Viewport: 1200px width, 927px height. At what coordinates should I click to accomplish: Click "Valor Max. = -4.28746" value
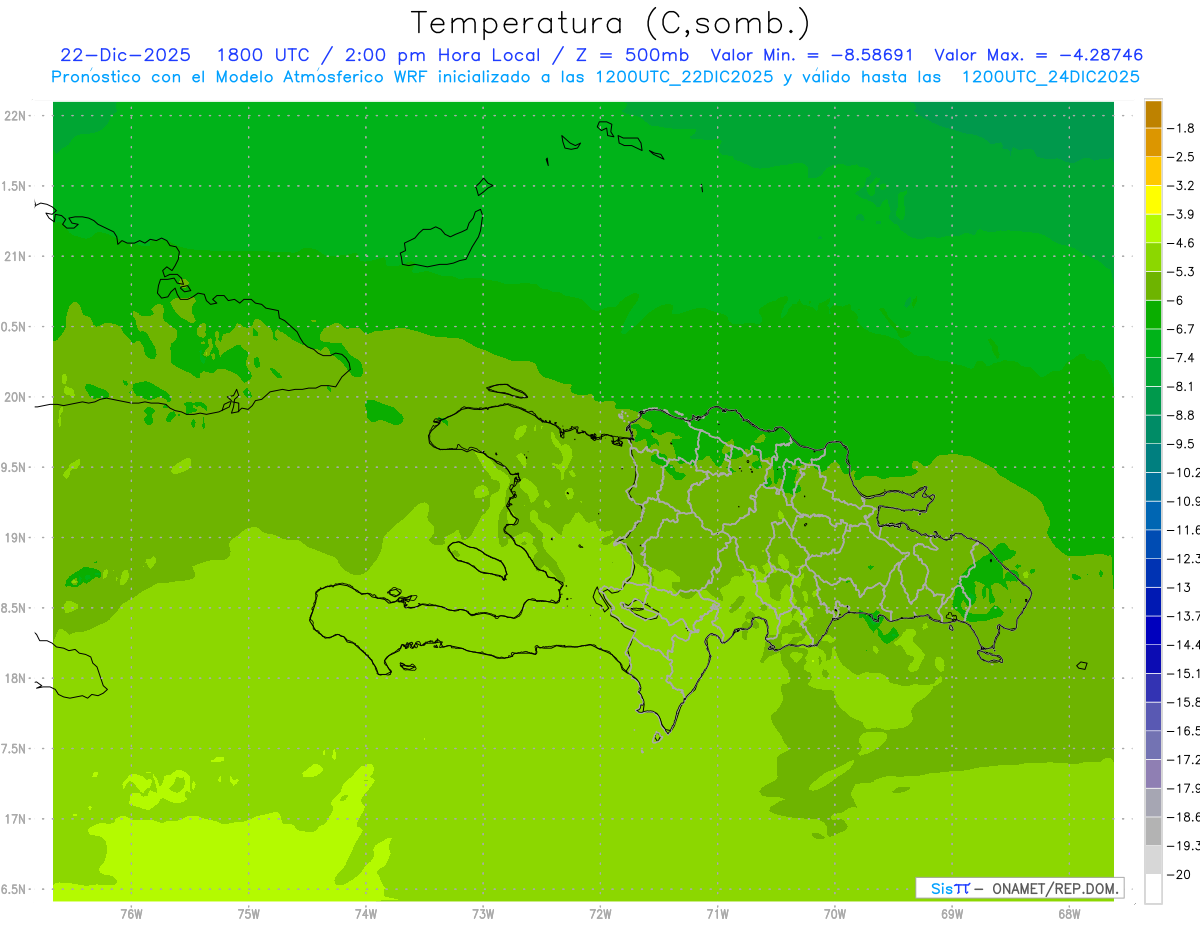(1038, 55)
